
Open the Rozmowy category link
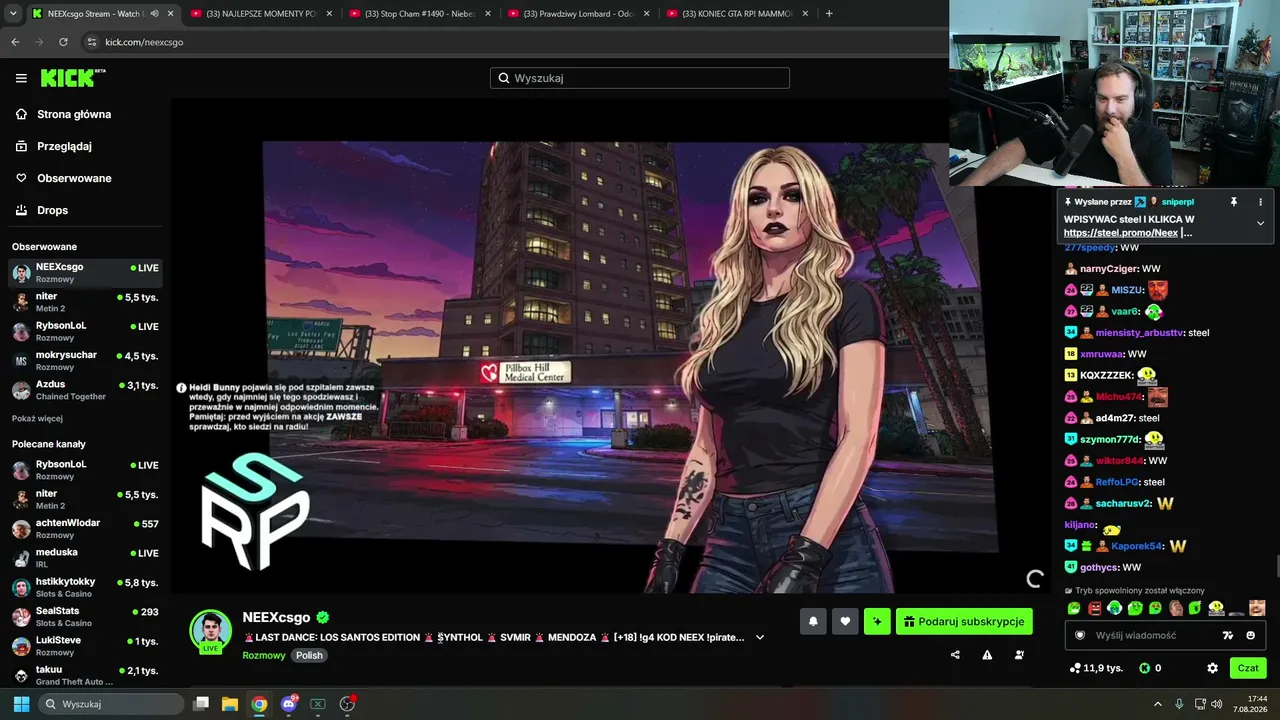coord(264,655)
